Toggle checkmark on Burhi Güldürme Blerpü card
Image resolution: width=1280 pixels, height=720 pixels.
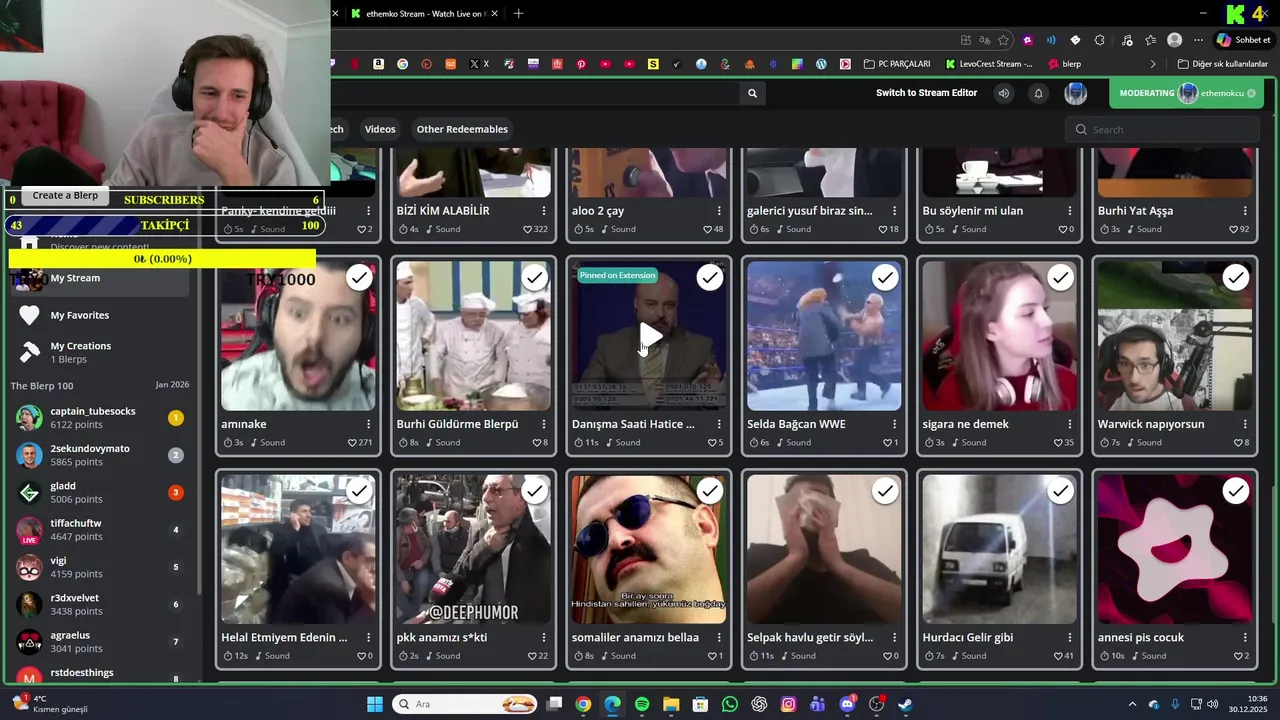point(535,278)
